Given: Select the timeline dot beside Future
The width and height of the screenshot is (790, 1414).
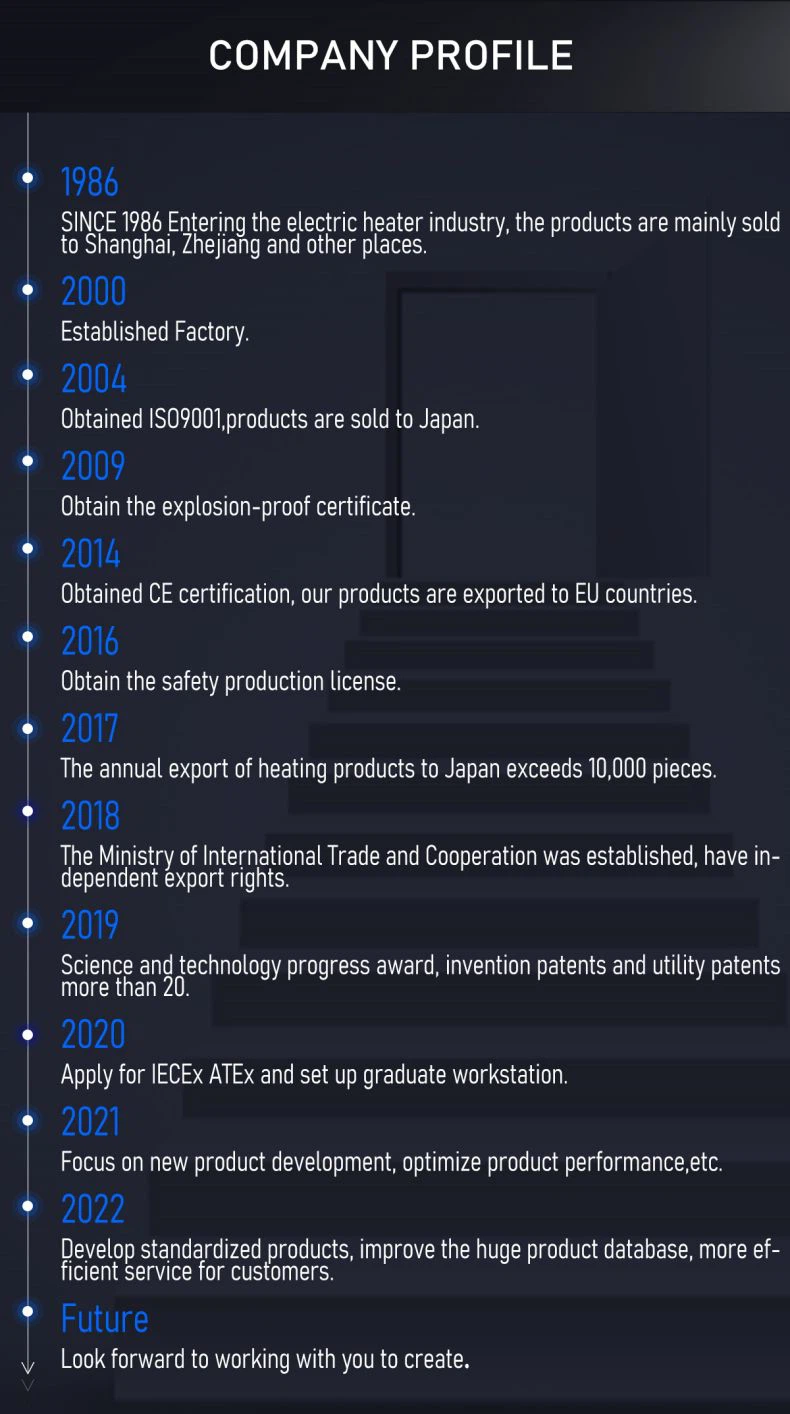Looking at the screenshot, I should point(28,1311).
